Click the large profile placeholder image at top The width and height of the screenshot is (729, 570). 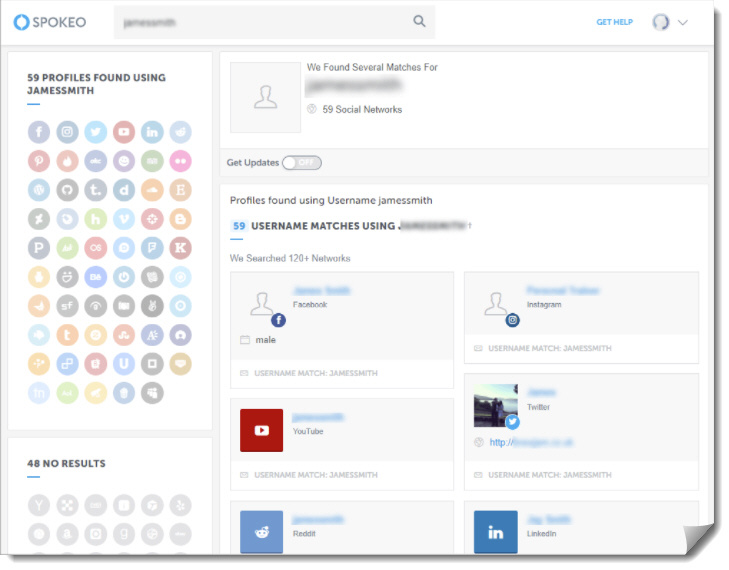pos(265,98)
